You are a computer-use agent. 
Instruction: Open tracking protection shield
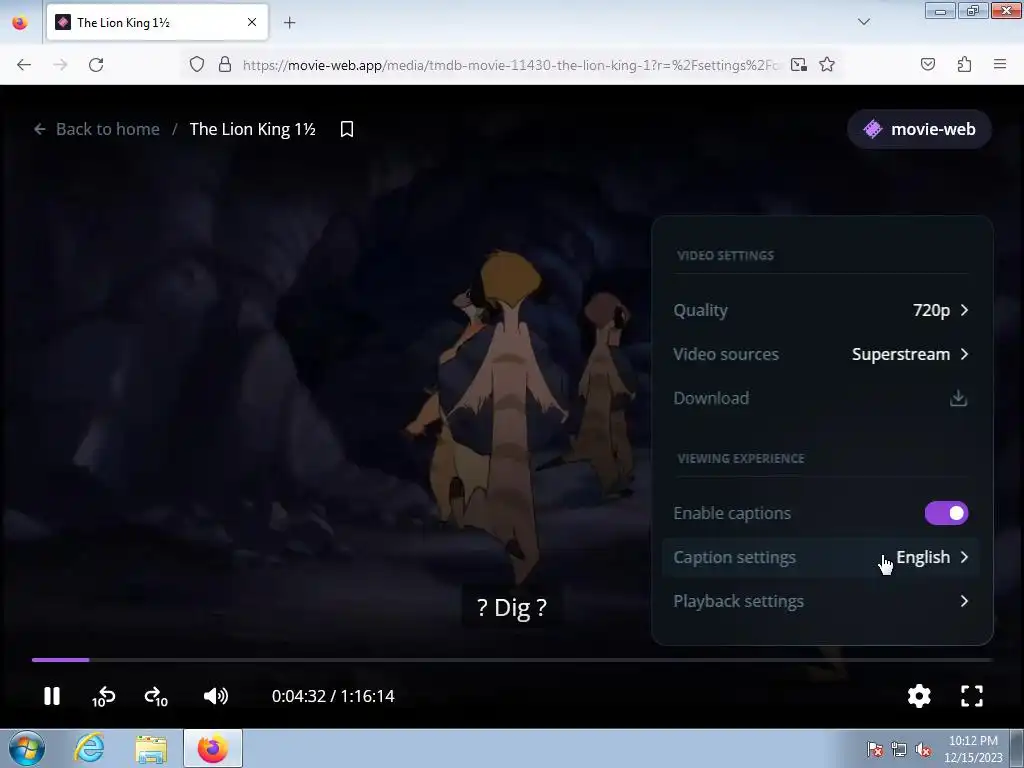(197, 65)
